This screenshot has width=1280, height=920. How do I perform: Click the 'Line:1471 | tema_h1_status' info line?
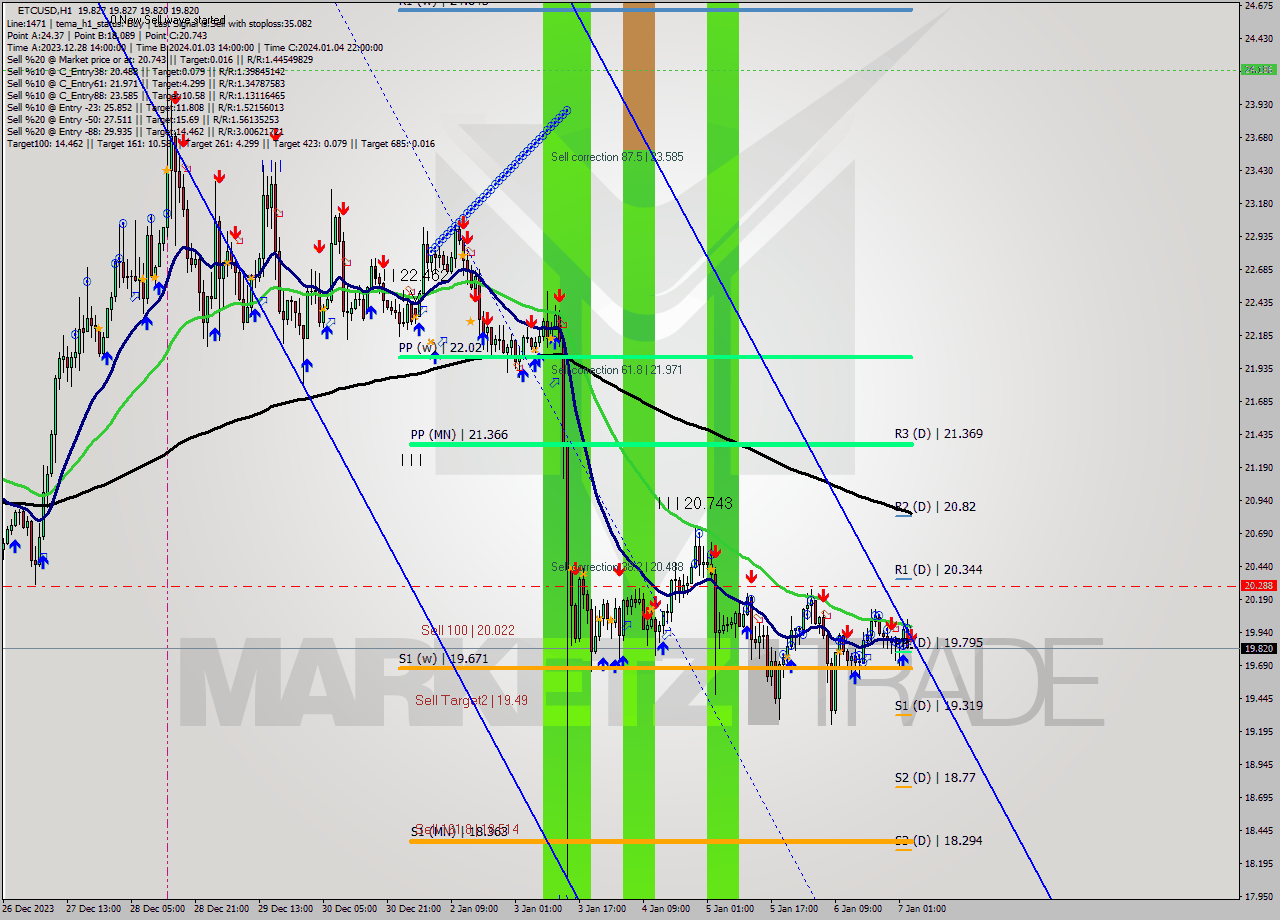pyautogui.click(x=159, y=24)
